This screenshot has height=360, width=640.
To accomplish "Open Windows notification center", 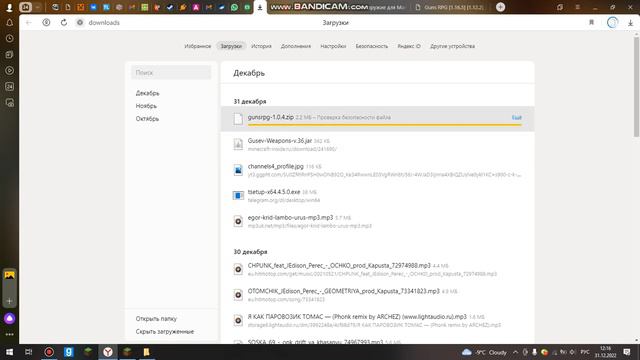I will tap(627, 352).
